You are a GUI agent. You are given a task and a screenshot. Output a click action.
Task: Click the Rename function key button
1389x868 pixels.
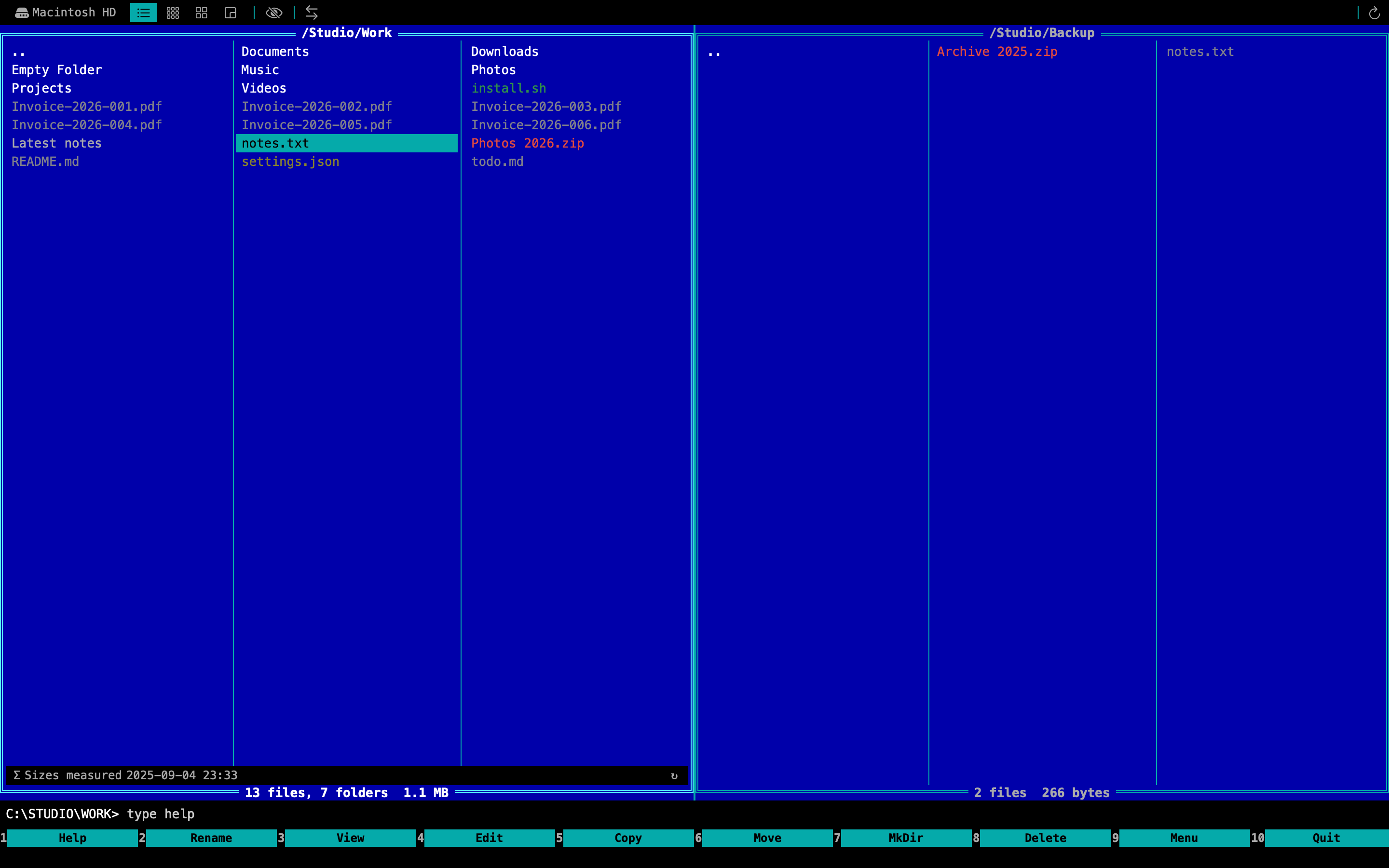pos(211,838)
